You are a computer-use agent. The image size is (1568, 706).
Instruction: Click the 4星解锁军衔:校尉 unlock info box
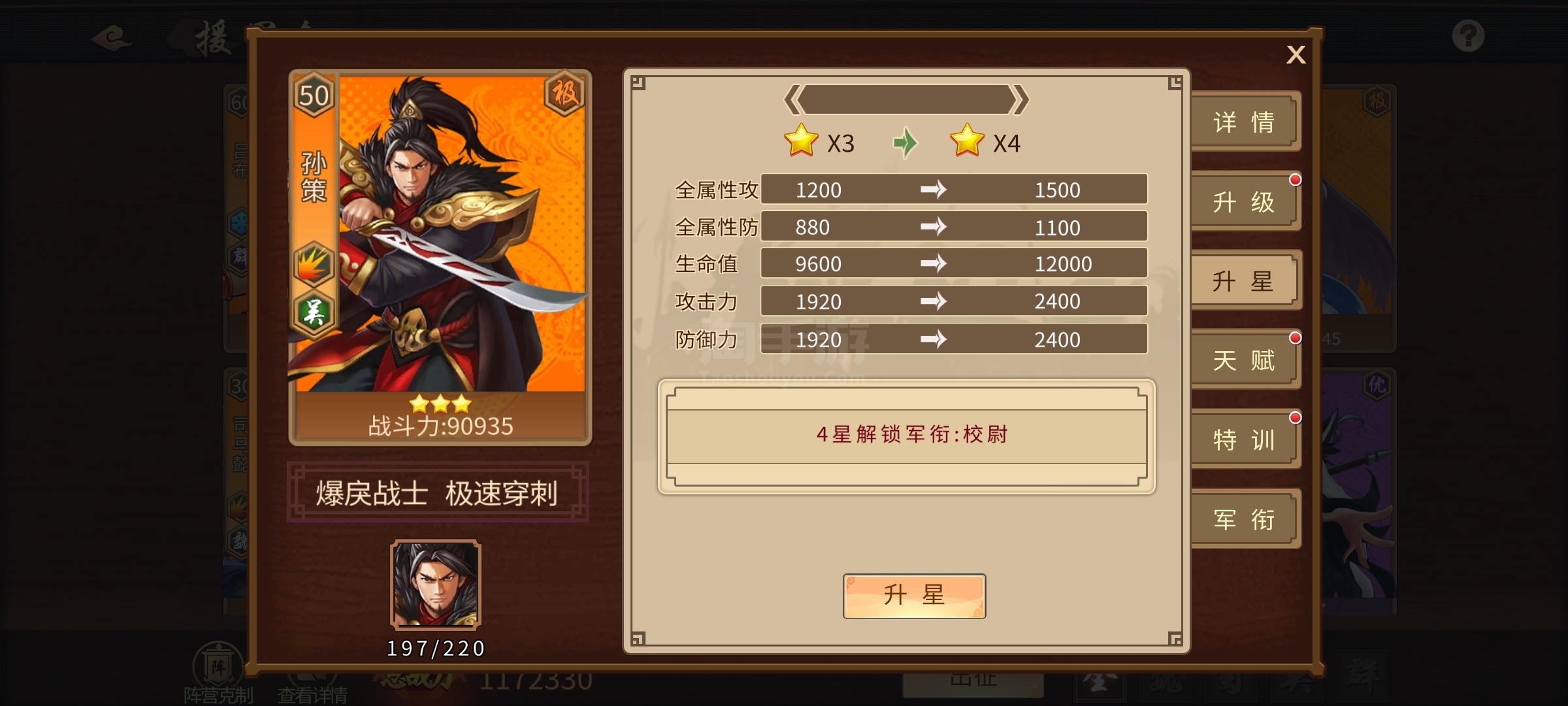click(x=907, y=436)
